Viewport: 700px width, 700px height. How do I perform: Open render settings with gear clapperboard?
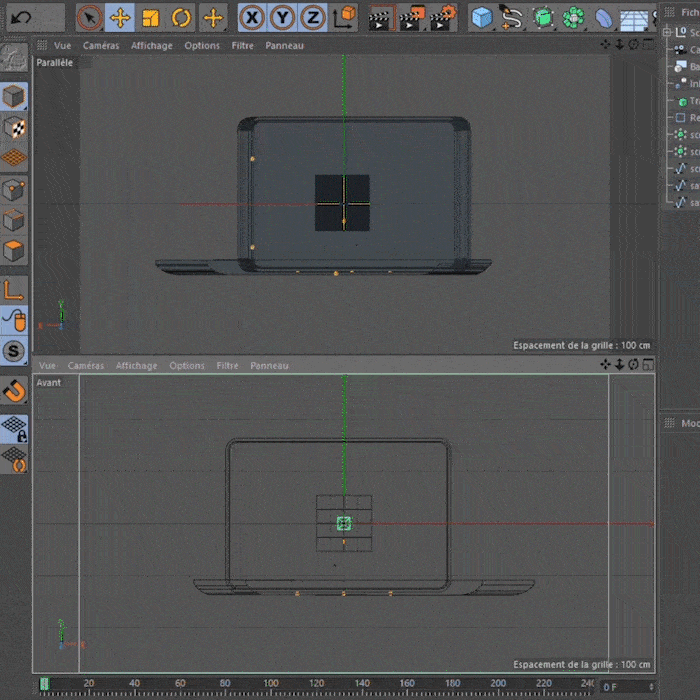pos(443,18)
